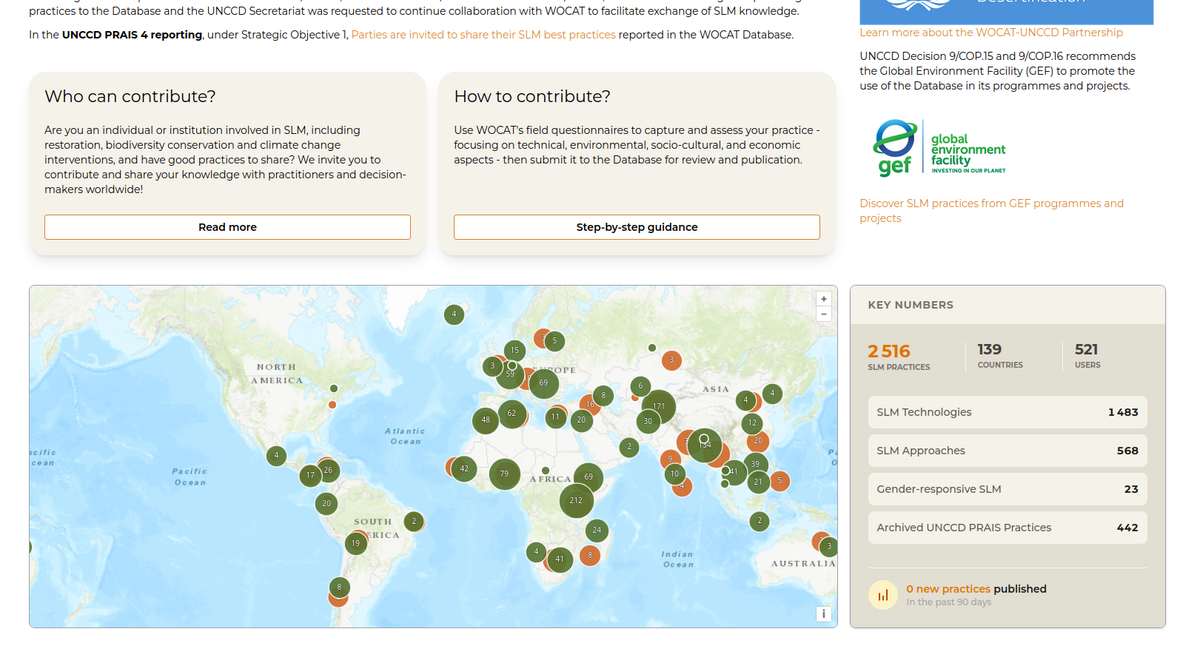Open the map info attribution button
The width and height of the screenshot is (1200, 660).
[822, 614]
